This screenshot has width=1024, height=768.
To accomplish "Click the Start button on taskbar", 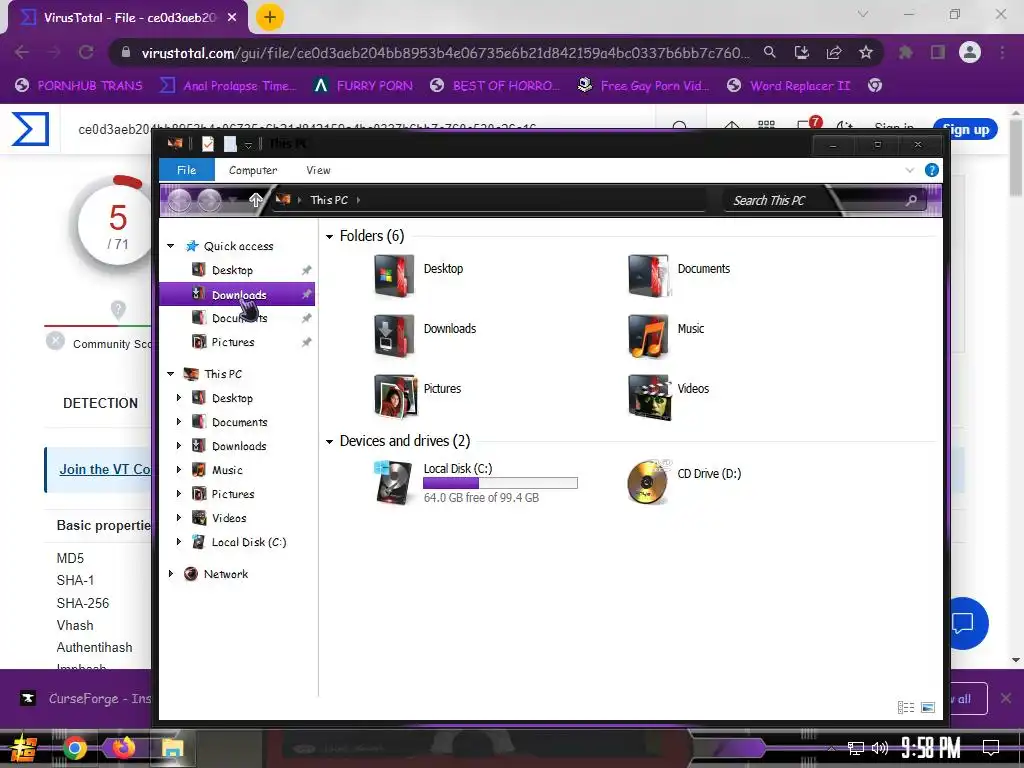I will [24, 748].
